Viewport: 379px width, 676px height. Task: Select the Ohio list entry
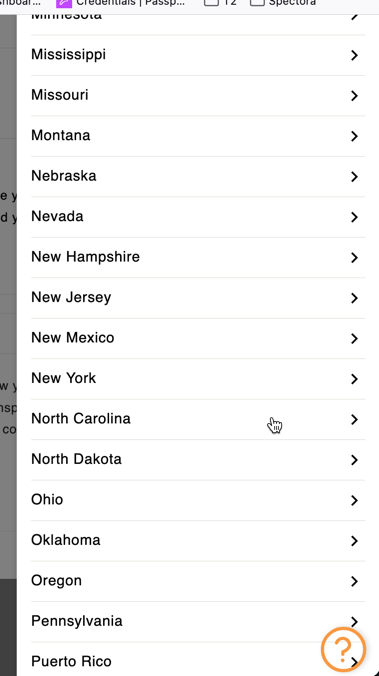click(198, 501)
